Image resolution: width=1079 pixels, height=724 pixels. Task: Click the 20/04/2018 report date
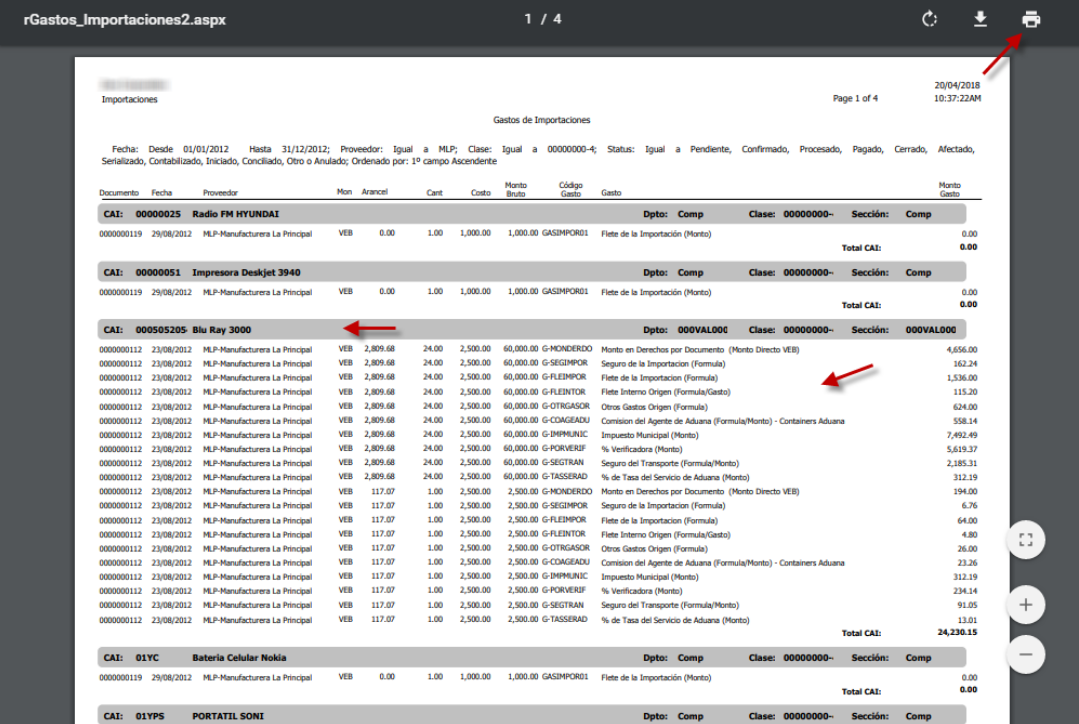tap(956, 86)
